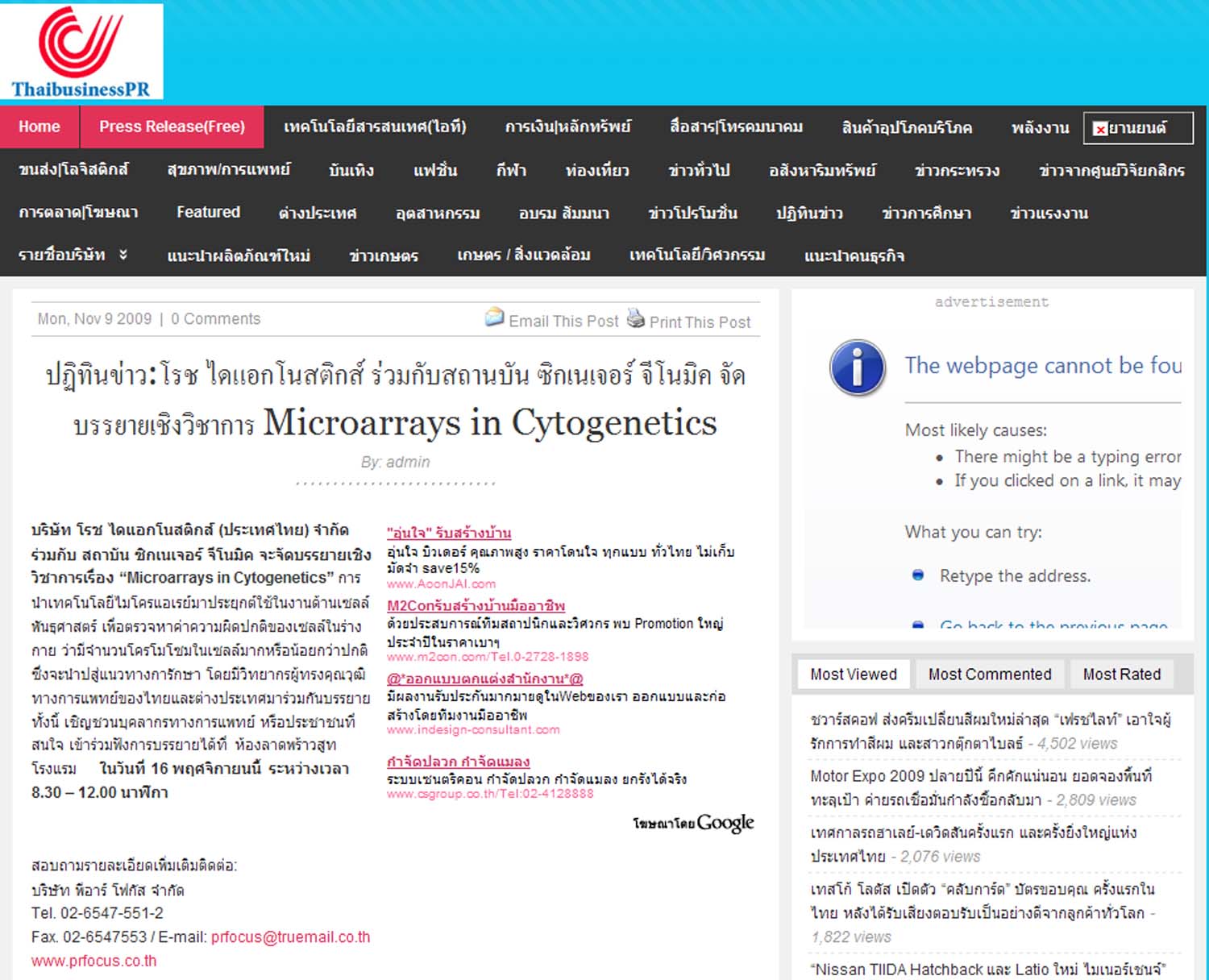The width and height of the screenshot is (1209, 980).
Task: Go to กีฬา category
Action: point(511,170)
